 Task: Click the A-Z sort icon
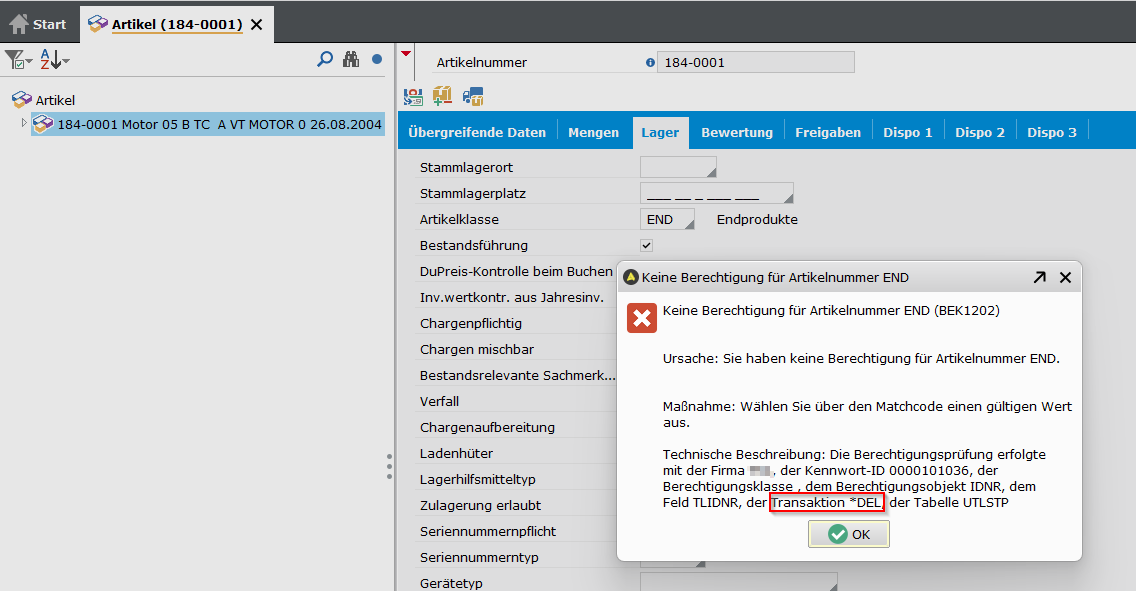coord(51,60)
